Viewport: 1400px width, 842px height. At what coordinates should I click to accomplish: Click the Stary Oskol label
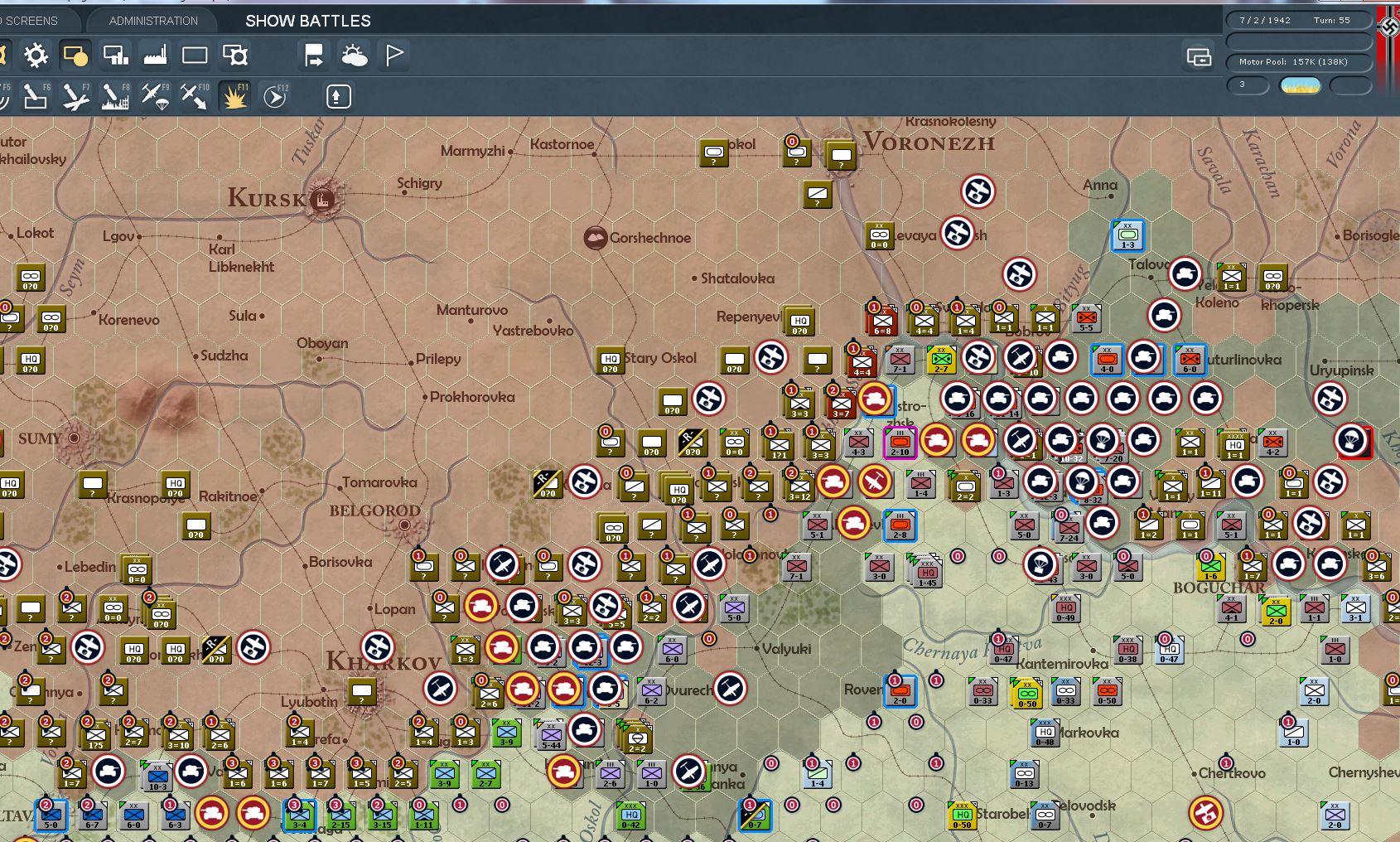coord(660,358)
